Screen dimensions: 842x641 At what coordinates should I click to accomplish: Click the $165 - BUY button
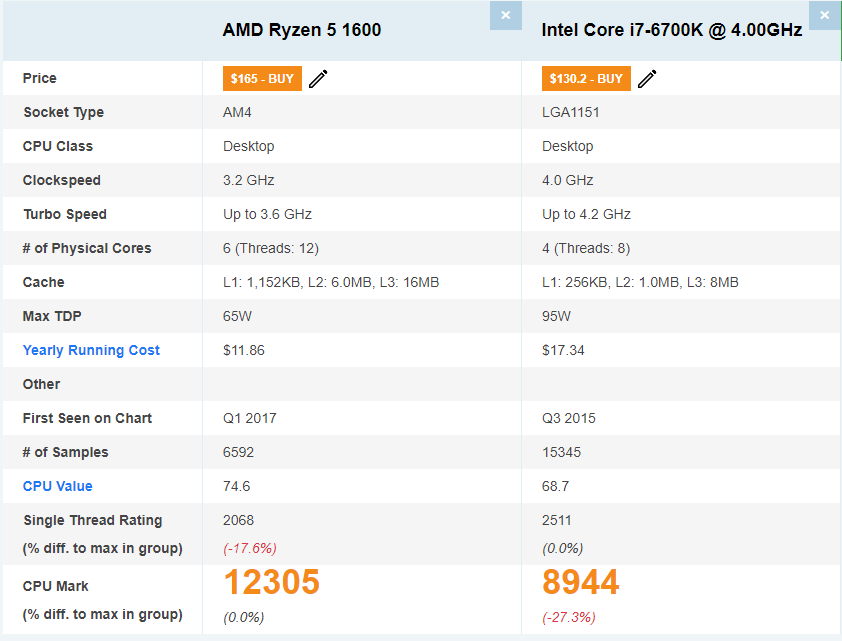pyautogui.click(x=262, y=78)
